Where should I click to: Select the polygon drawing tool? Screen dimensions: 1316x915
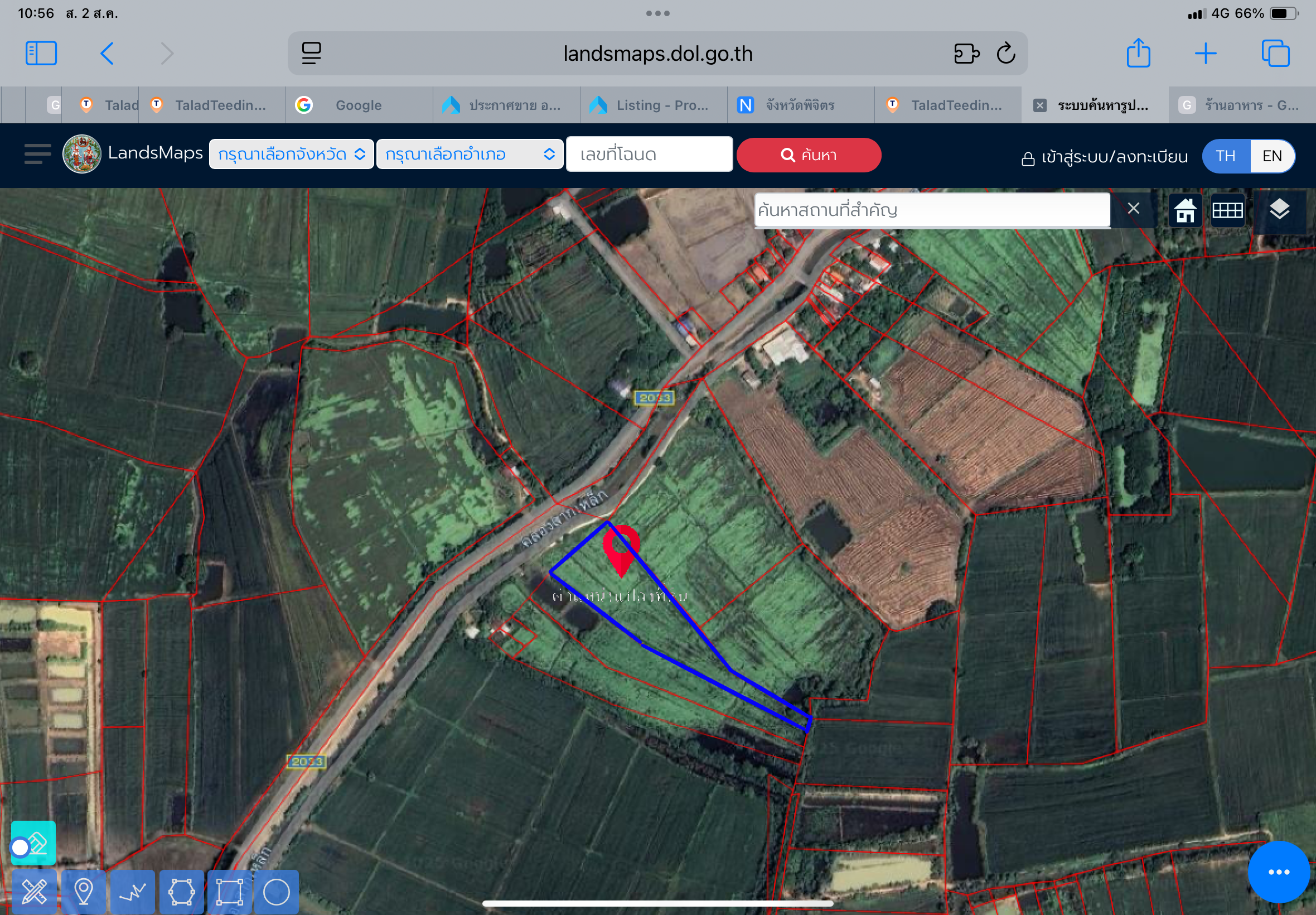[x=182, y=892]
